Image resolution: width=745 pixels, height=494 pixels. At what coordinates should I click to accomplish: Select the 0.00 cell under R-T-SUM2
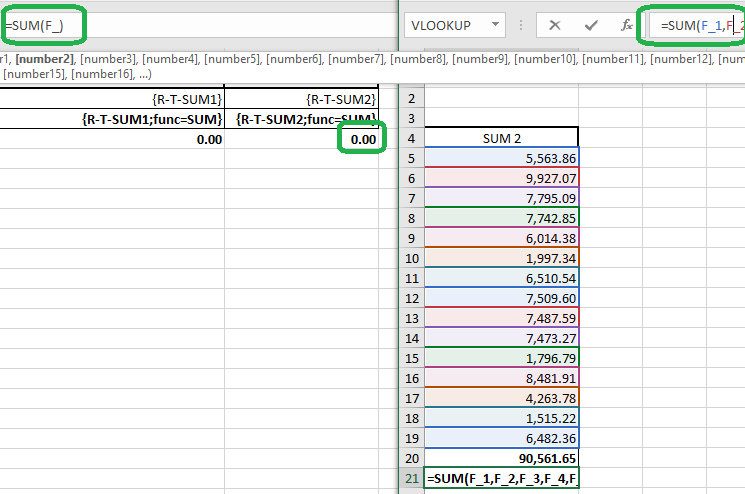pos(302,139)
